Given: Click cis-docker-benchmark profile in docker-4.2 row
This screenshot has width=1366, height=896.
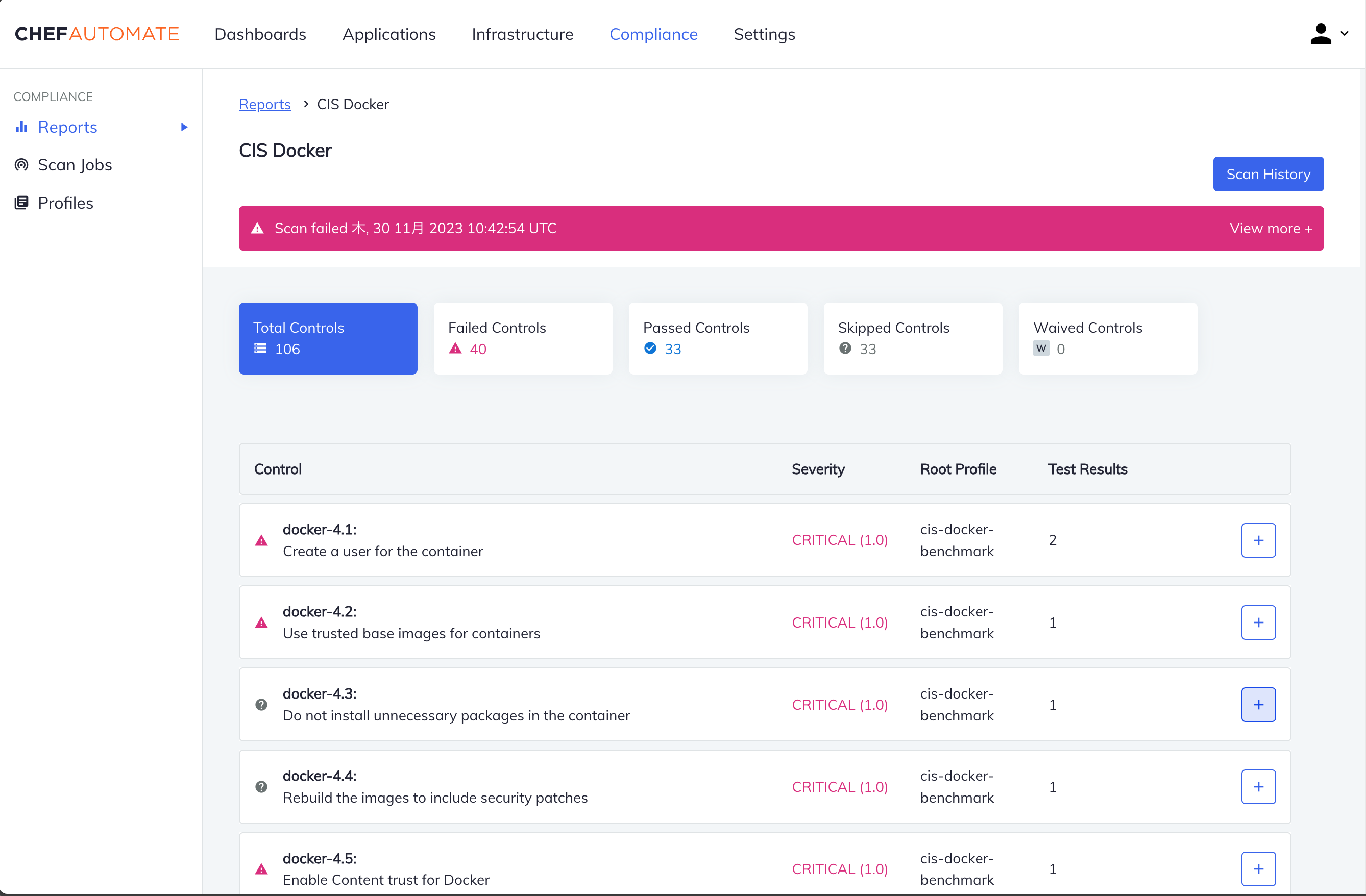Looking at the screenshot, I should pos(957,623).
